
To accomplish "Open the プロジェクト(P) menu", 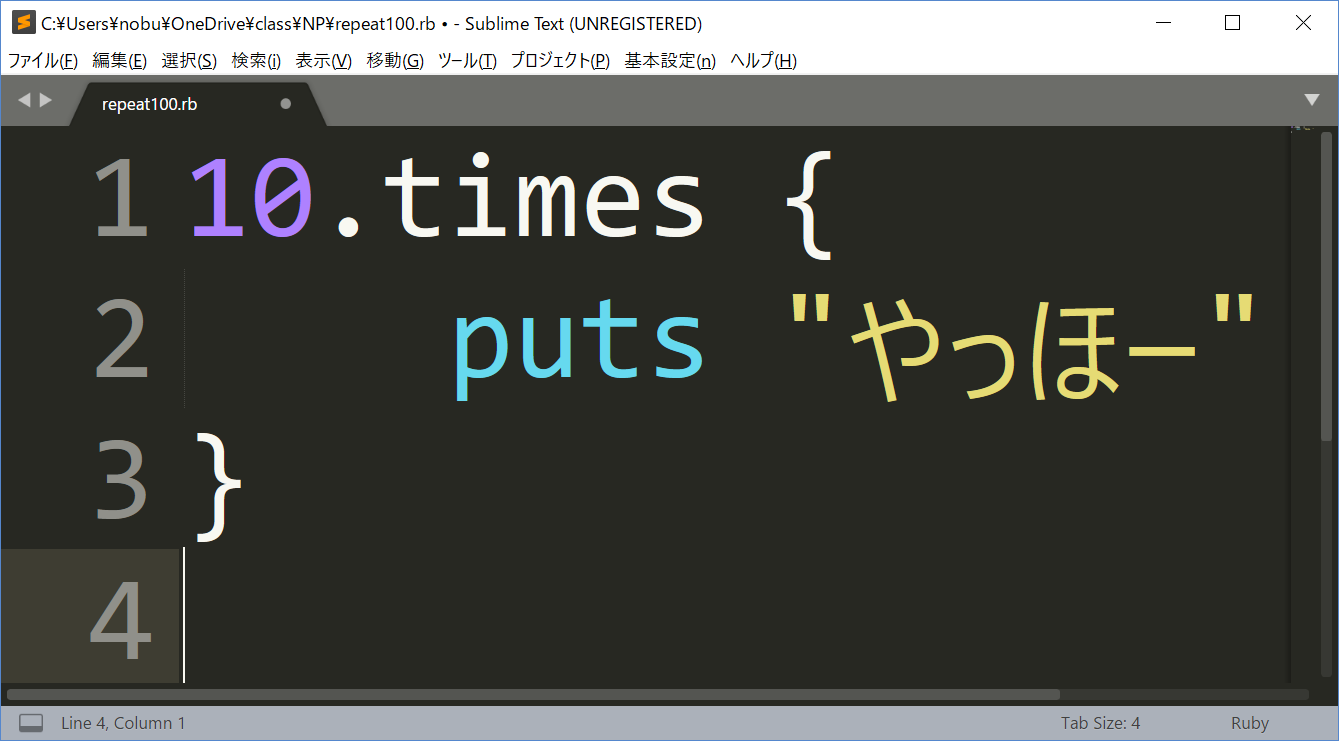I will point(560,61).
